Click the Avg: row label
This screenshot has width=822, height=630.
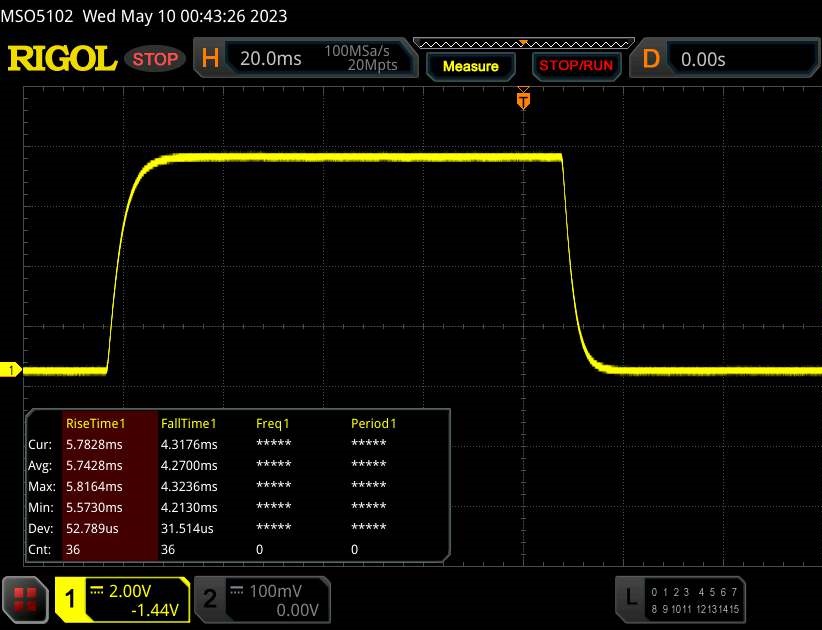click(40, 465)
